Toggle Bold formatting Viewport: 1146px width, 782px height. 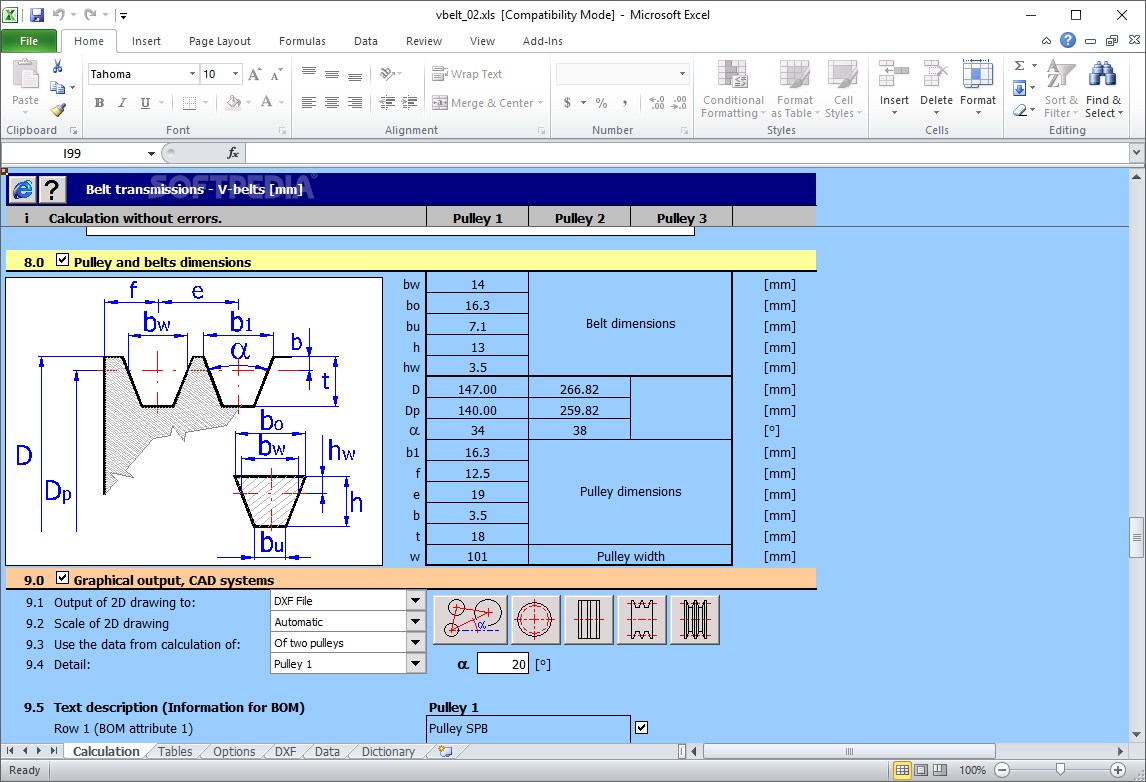(99, 103)
